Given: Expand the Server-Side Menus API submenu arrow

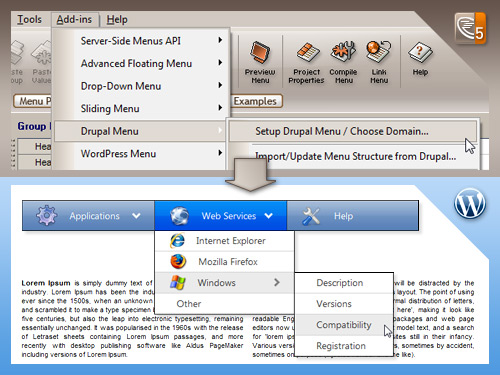Looking at the screenshot, I should pyautogui.click(x=220, y=40).
